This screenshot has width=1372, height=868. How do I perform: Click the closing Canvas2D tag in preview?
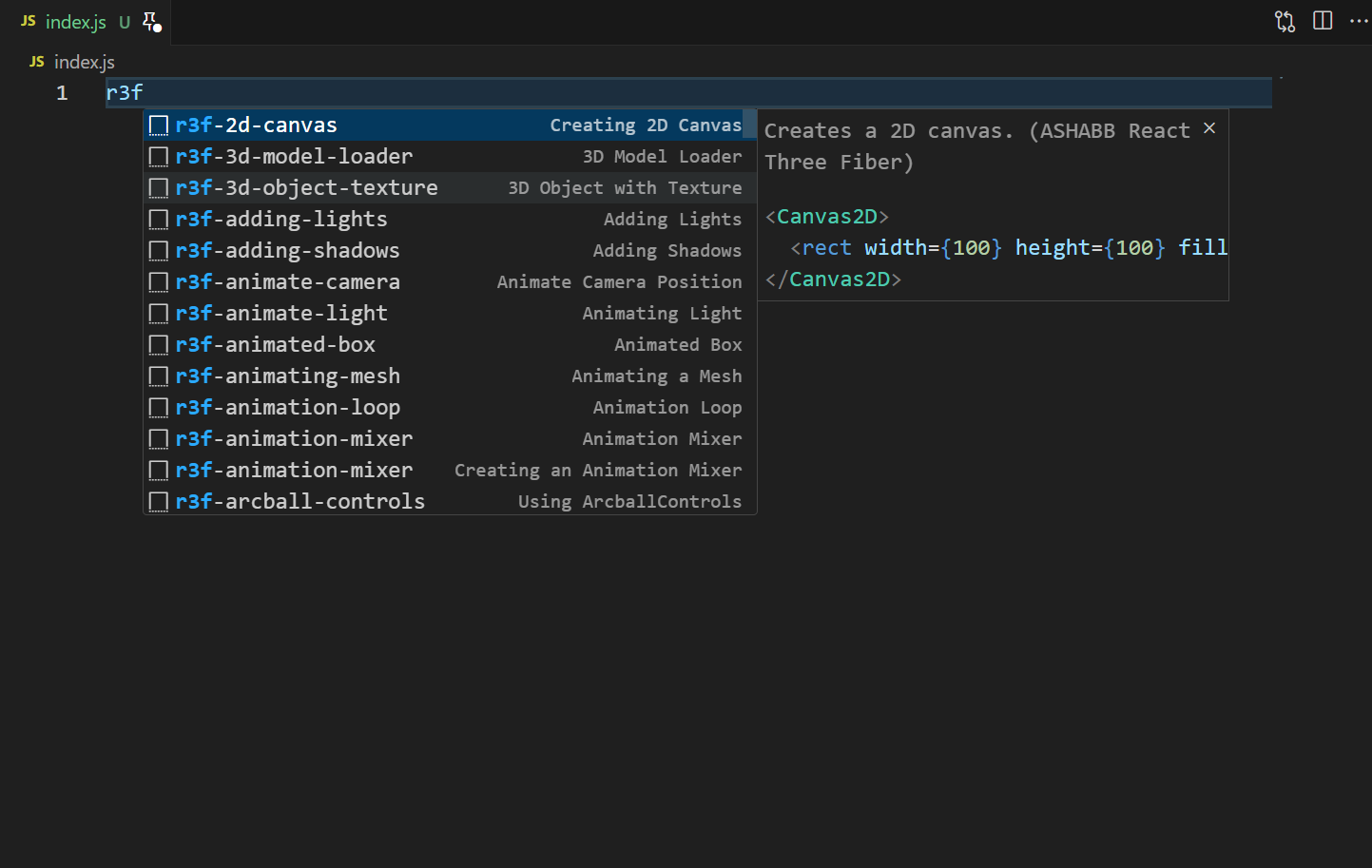833,280
